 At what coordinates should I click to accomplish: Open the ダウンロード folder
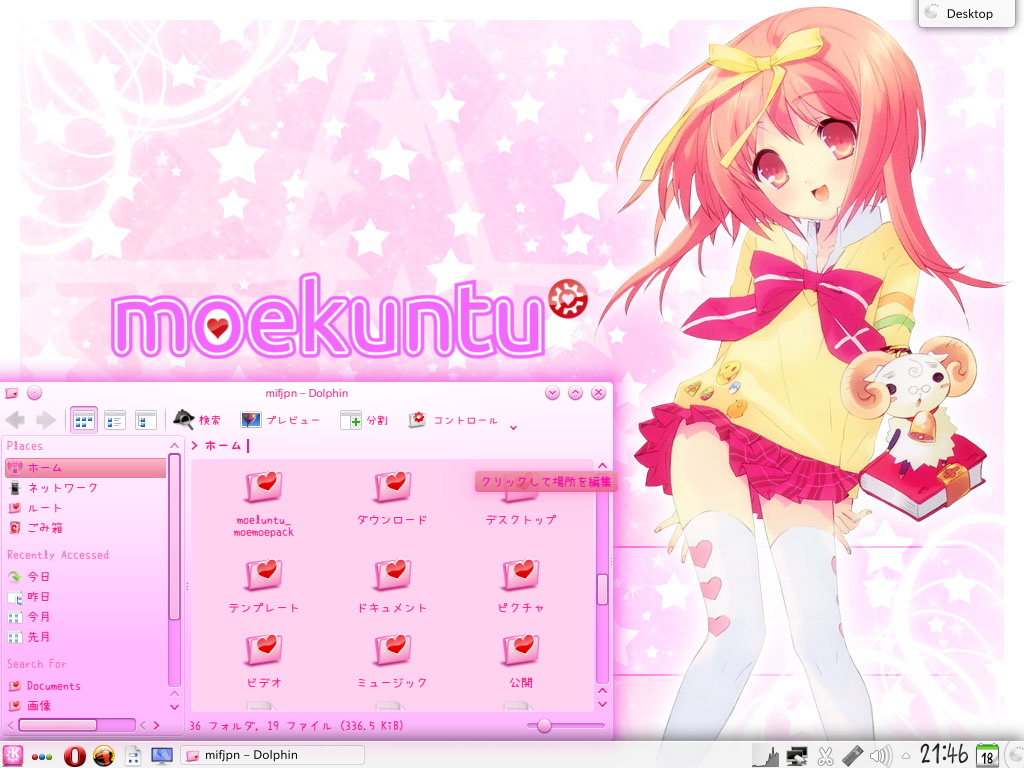click(x=392, y=498)
